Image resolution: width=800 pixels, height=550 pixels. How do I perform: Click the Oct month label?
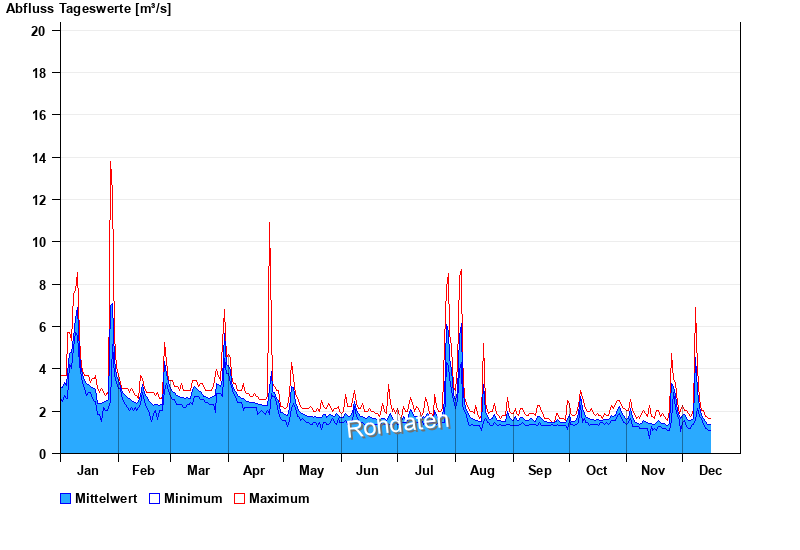[597, 471]
